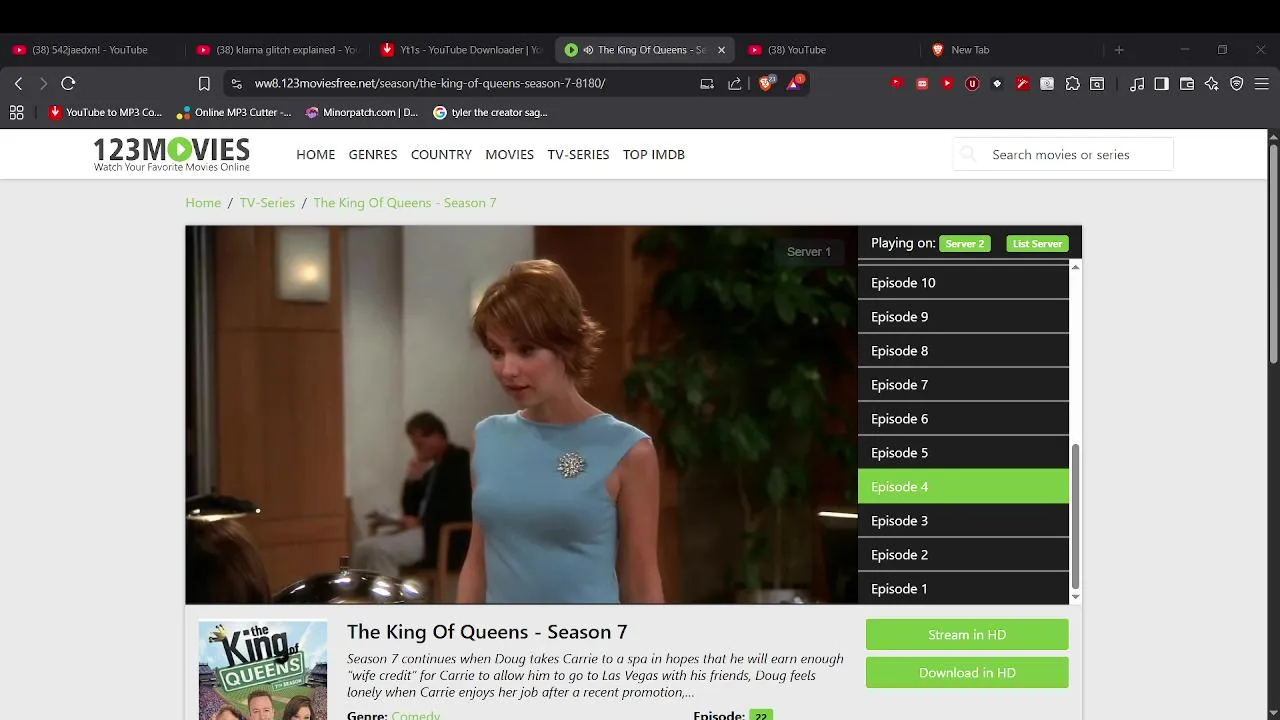Click the red magic wand extension icon
Screen dimensions: 1280x720
point(1022,84)
